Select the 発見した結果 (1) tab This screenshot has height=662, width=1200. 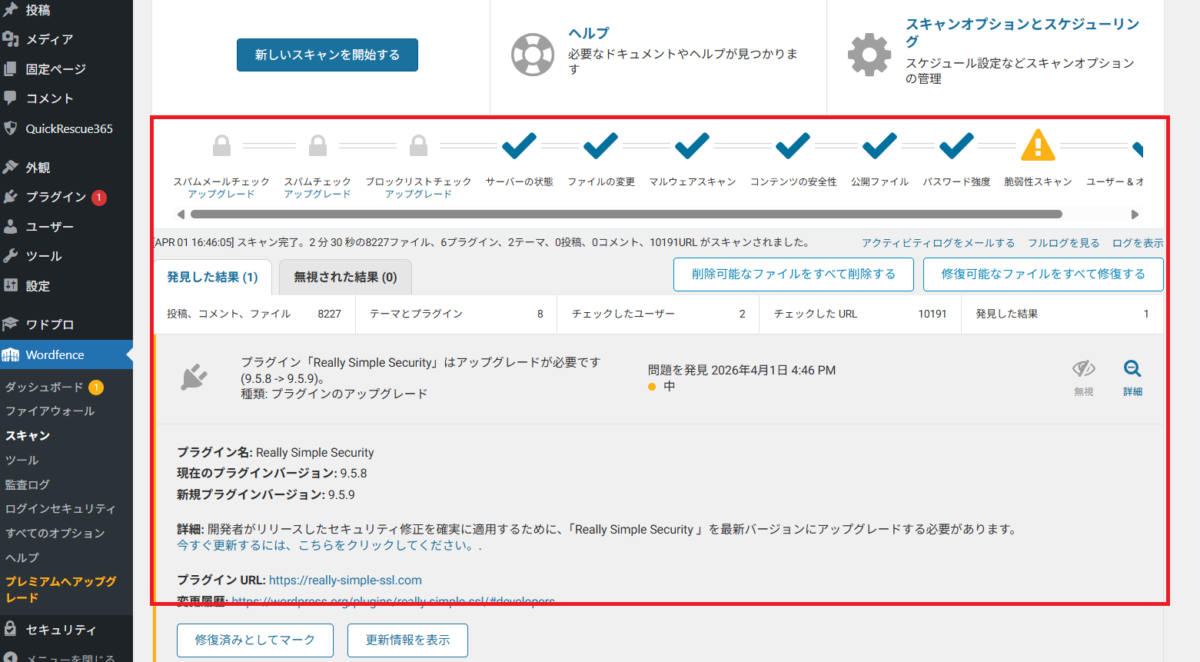tap(212, 277)
